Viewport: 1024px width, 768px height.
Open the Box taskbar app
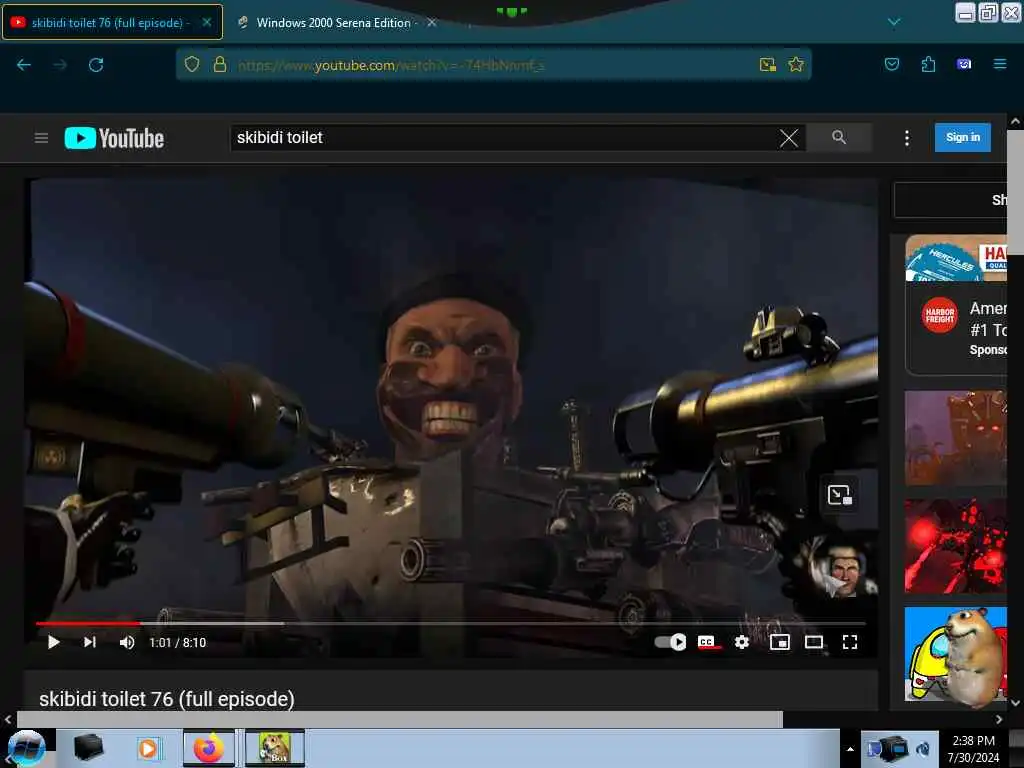275,748
